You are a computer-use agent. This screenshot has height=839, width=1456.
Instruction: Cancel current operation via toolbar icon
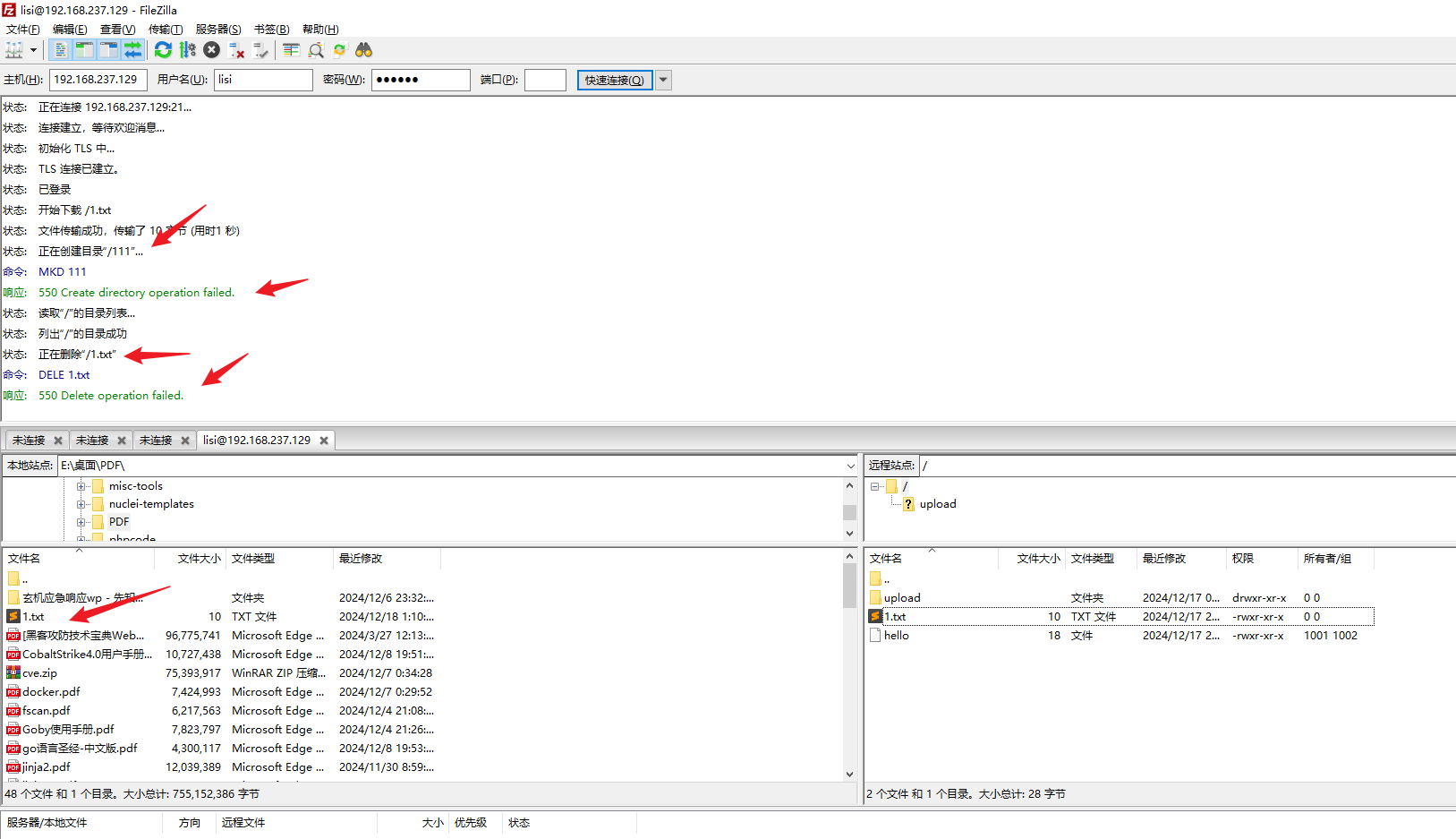pos(211,50)
